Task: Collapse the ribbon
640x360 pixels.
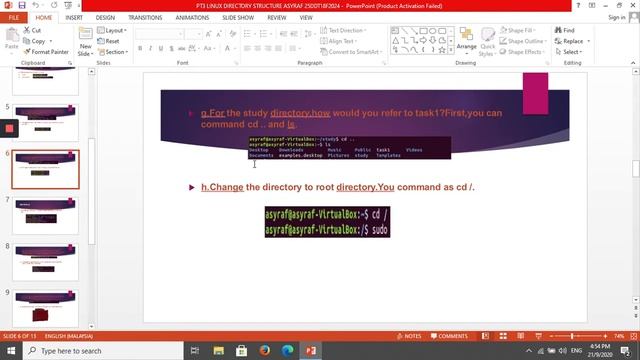Action: coord(633,63)
